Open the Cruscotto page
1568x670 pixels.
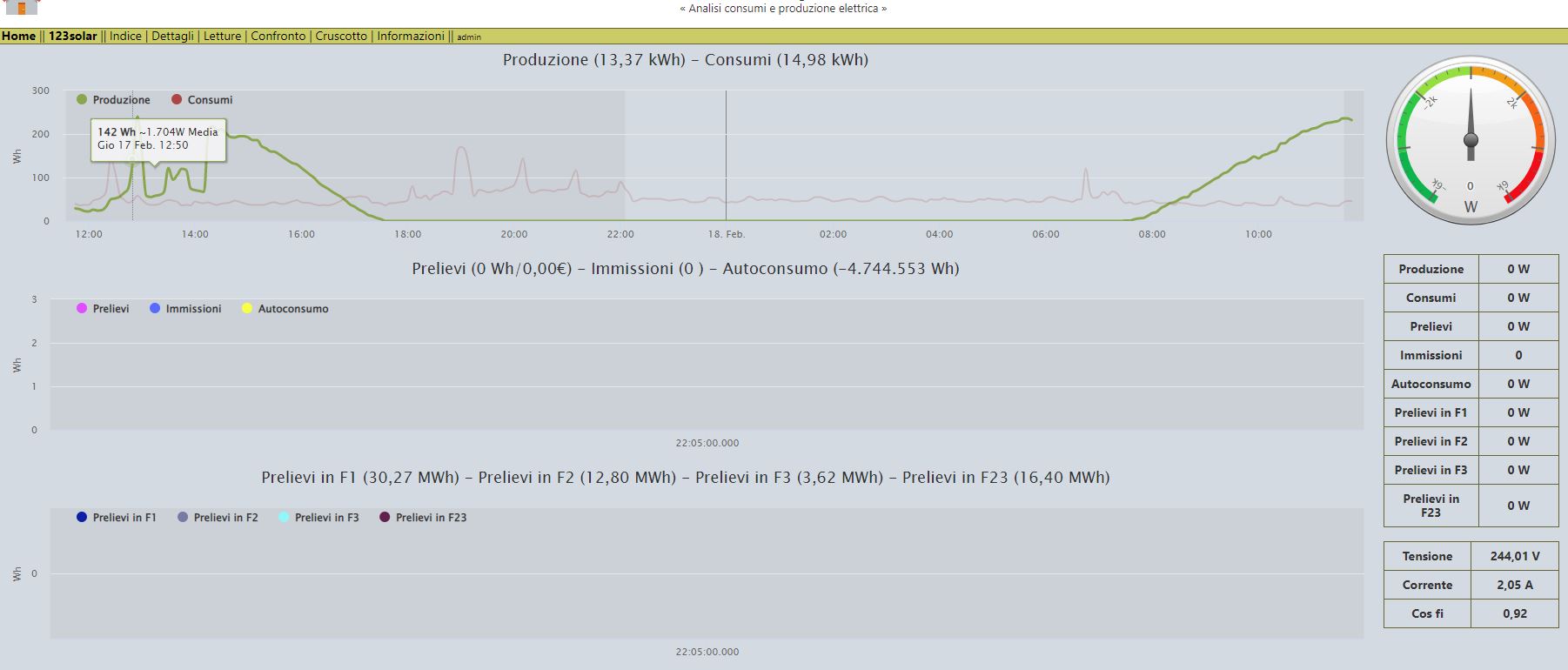click(341, 36)
